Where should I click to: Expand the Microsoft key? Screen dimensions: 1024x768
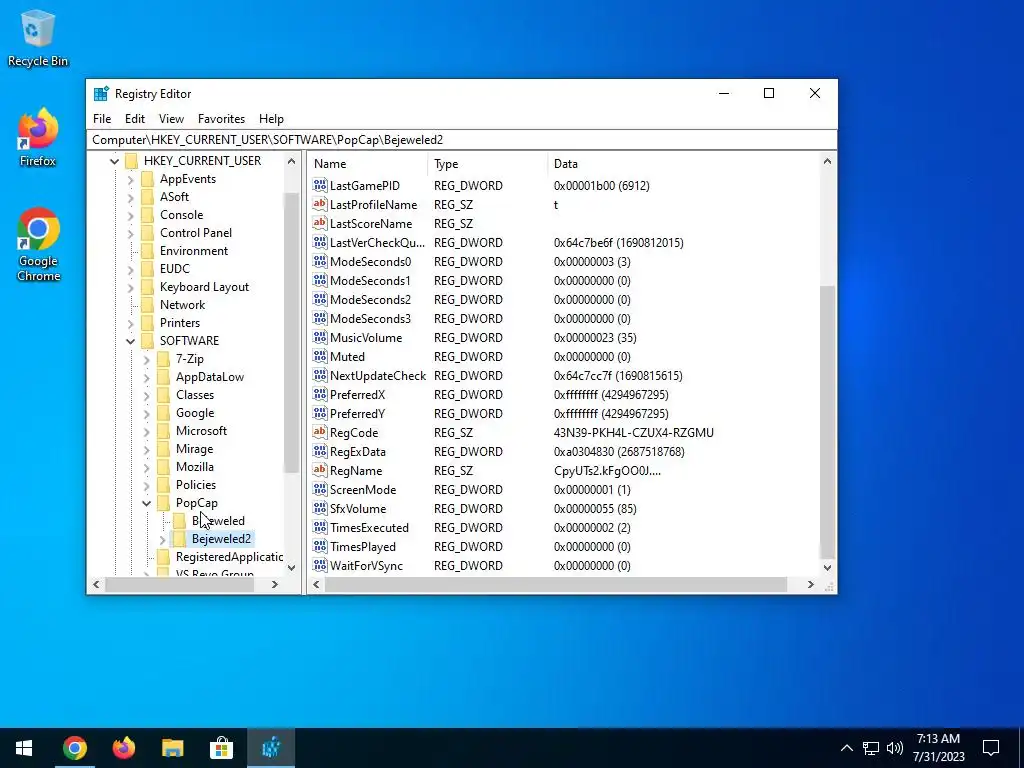(146, 431)
